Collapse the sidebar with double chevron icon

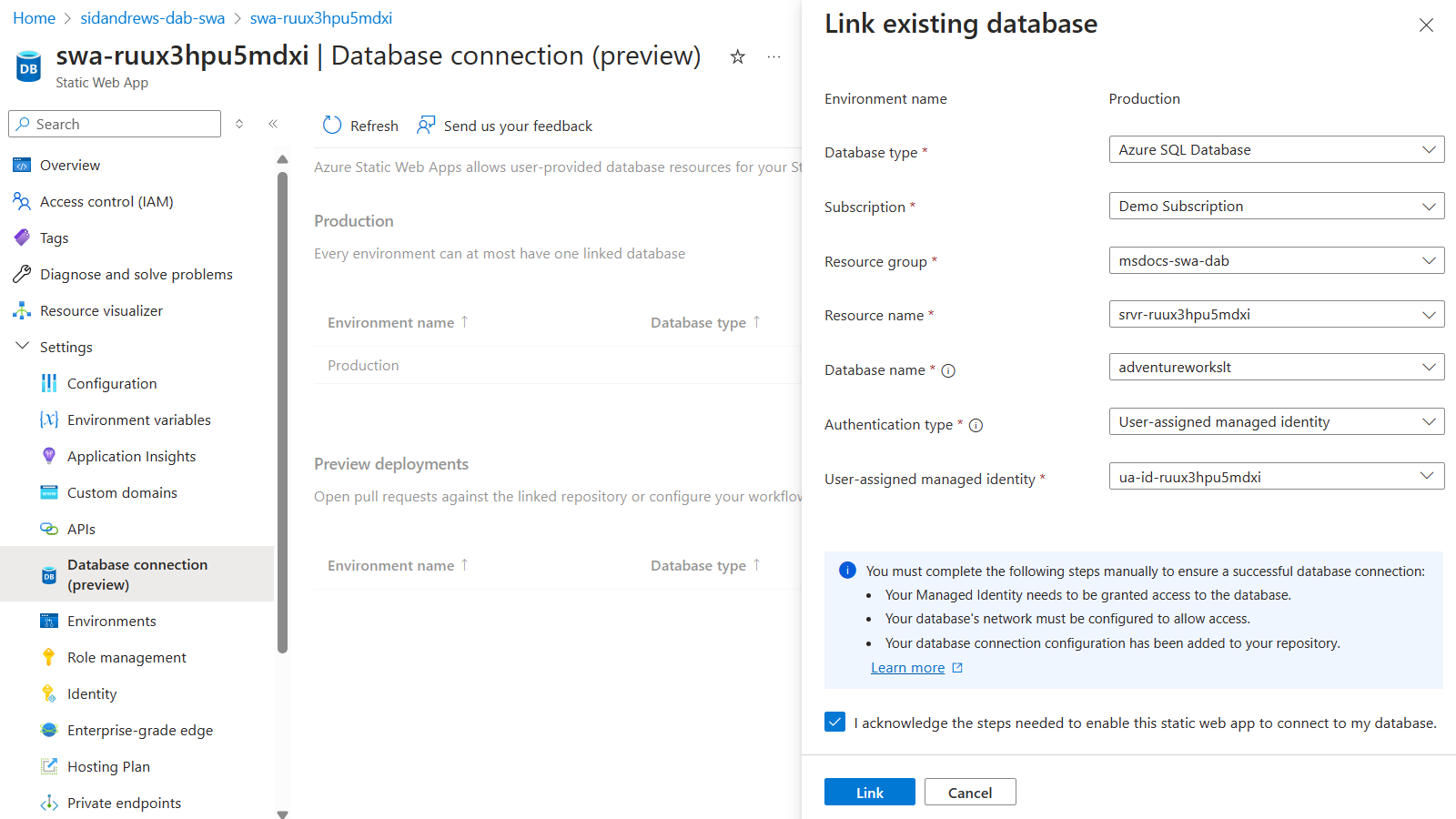point(273,124)
